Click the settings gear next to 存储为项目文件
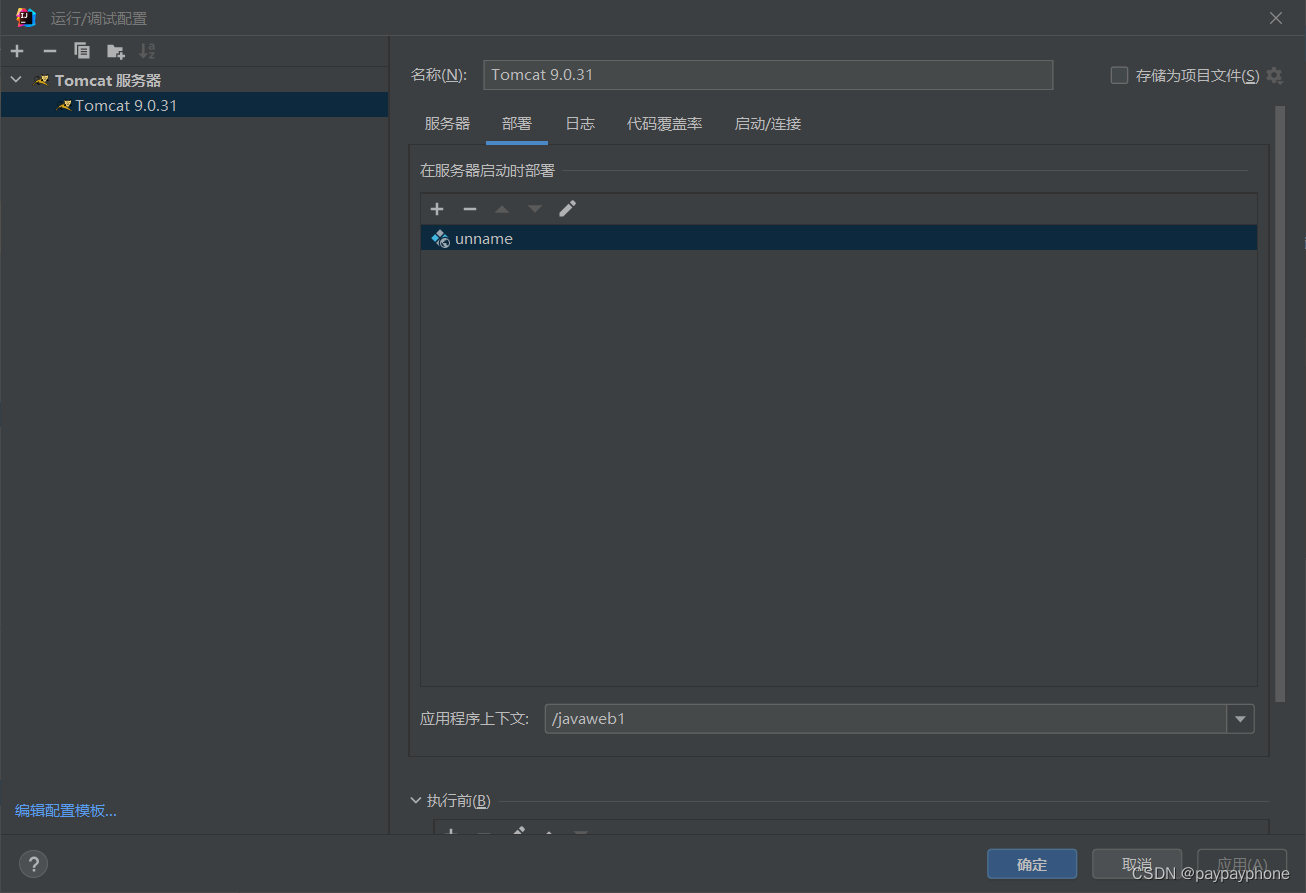Screen dimensions: 1306x893 [1274, 75]
